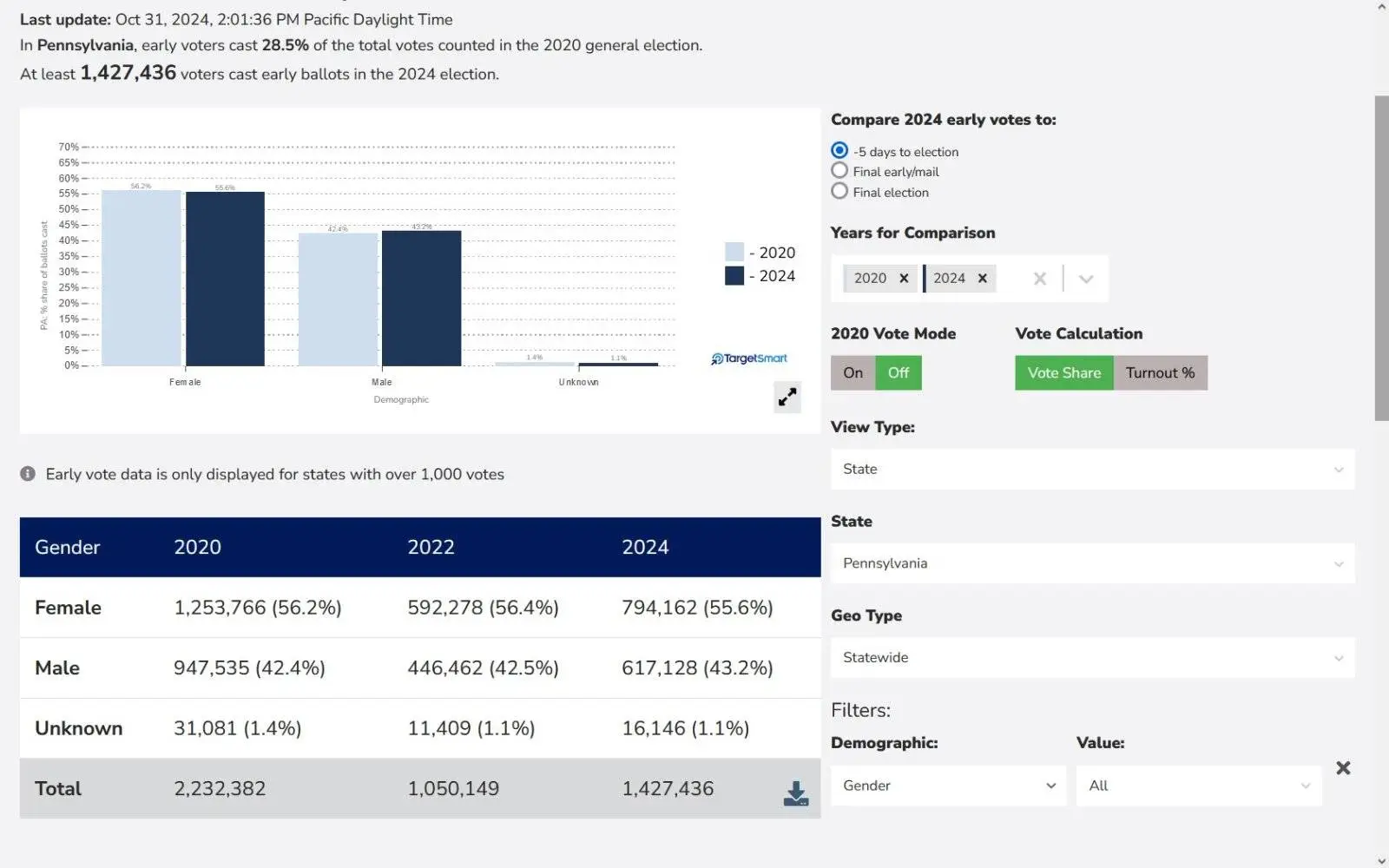The height and width of the screenshot is (868, 1389).
Task: Clear all selected comparison years
Action: click(1039, 279)
